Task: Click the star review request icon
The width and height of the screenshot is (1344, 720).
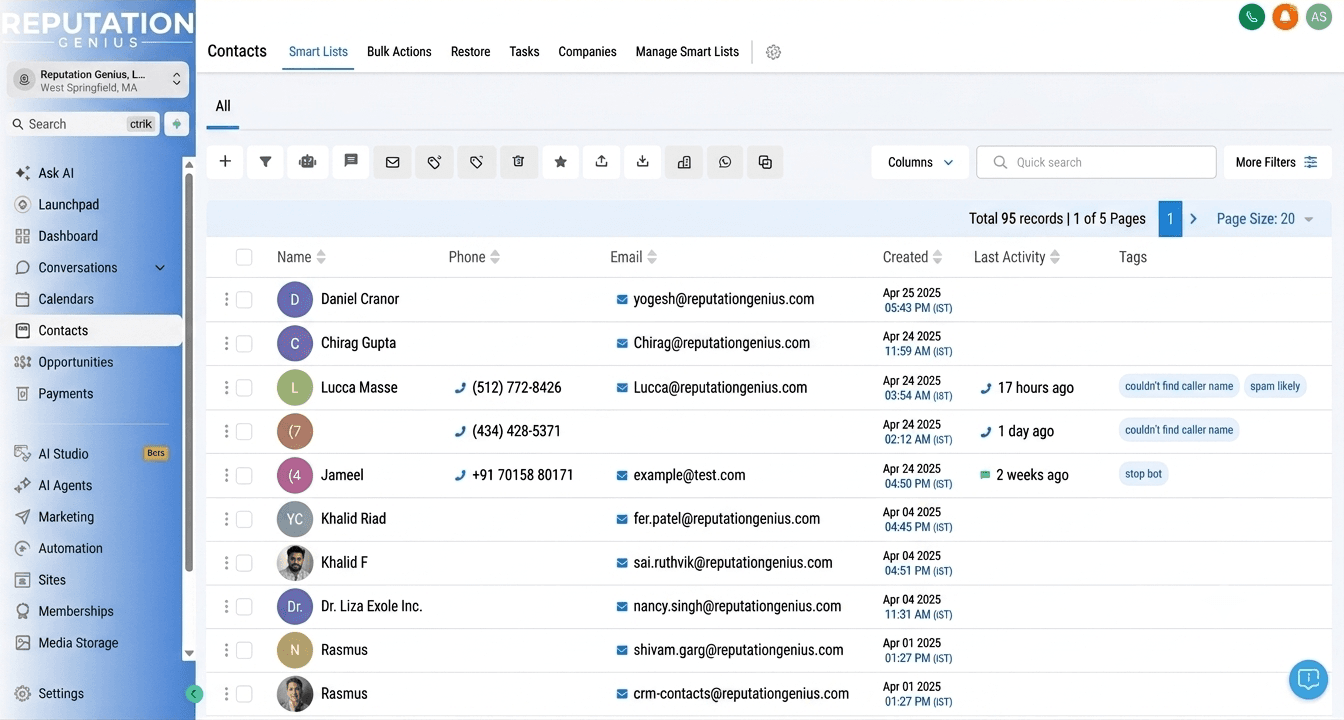Action: click(x=561, y=162)
